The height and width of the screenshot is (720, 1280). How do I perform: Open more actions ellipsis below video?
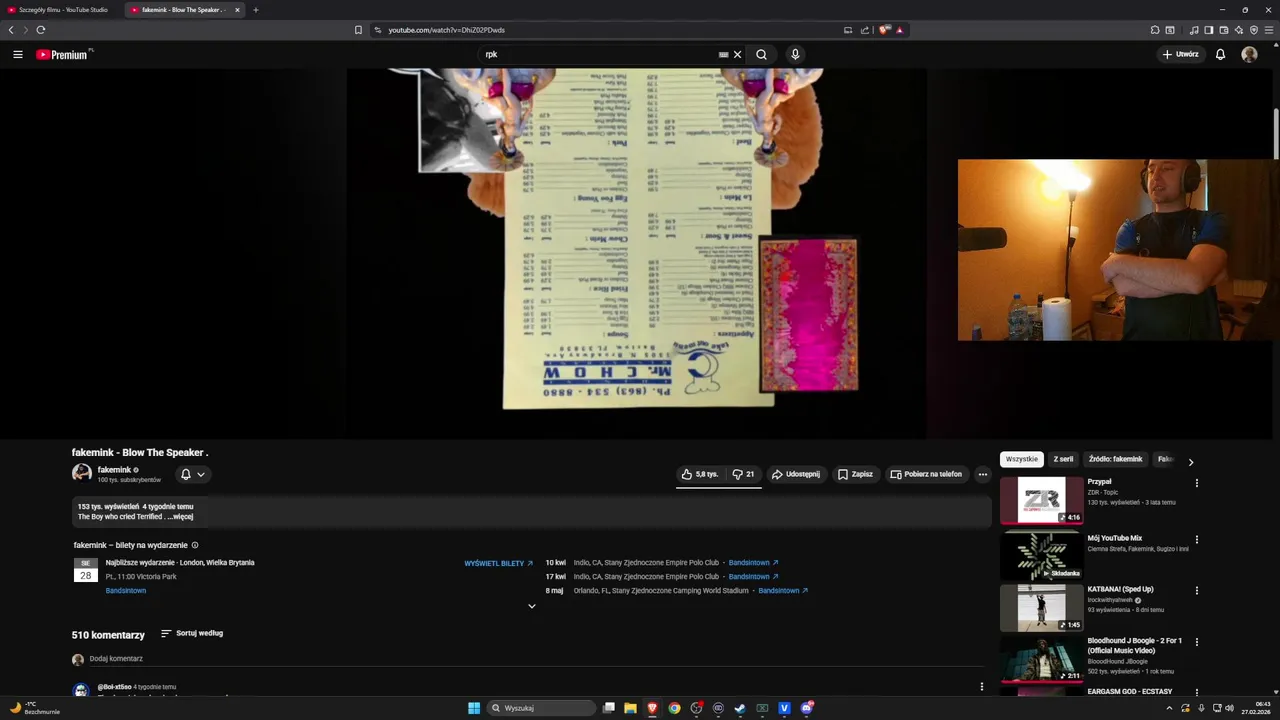[983, 474]
